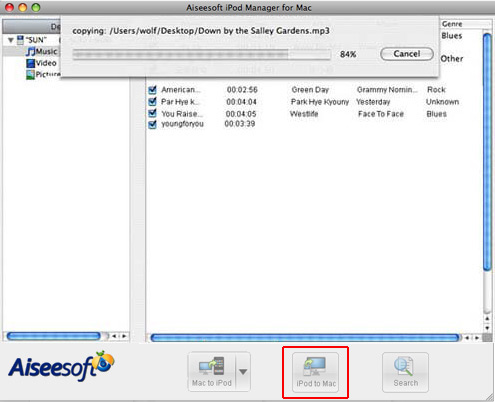Image resolution: width=495 pixels, height=402 pixels.
Task: Click the SUN iPod device icon
Action: pyautogui.click(x=20, y=40)
